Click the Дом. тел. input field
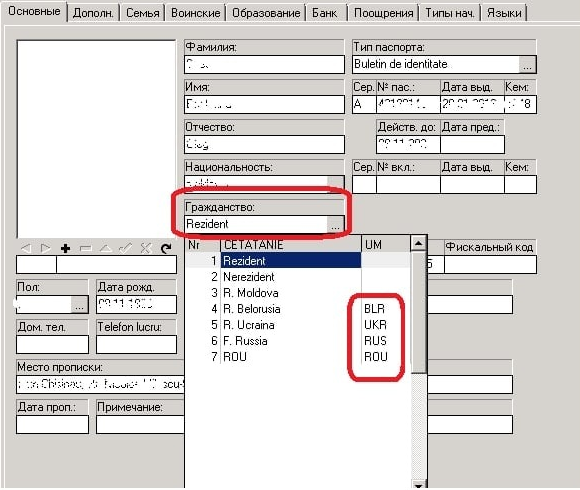The height and width of the screenshot is (490, 580). (53, 344)
